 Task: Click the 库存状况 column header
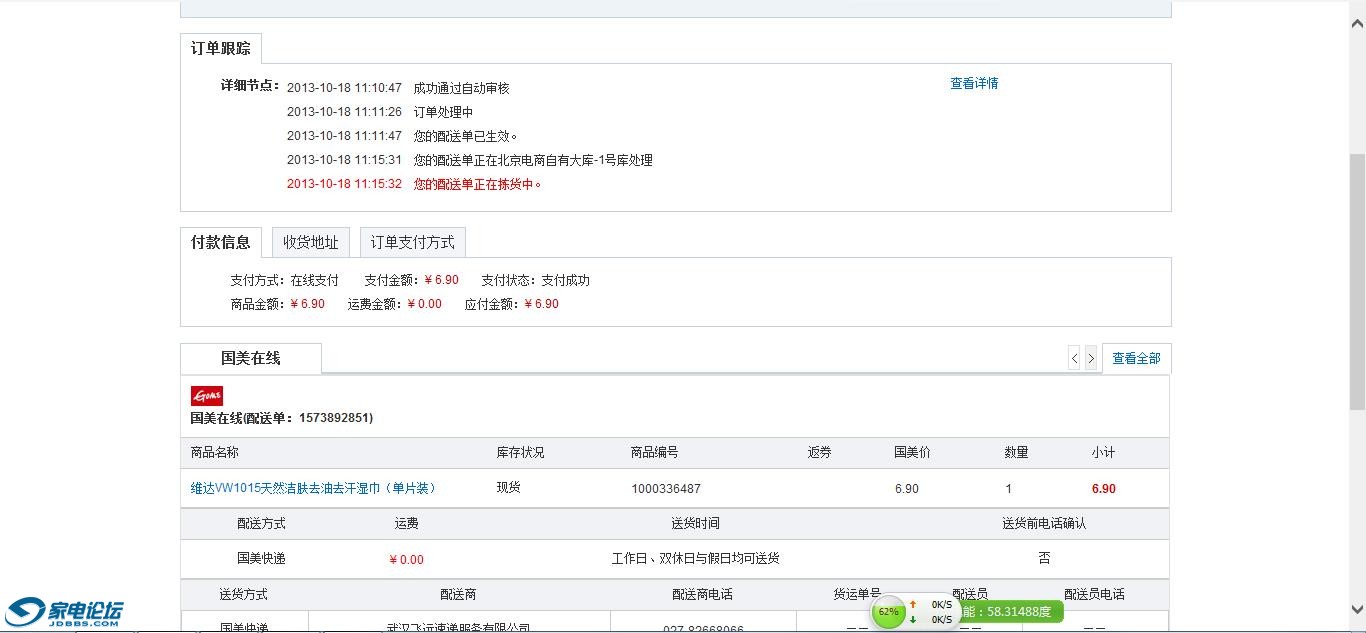pos(521,453)
